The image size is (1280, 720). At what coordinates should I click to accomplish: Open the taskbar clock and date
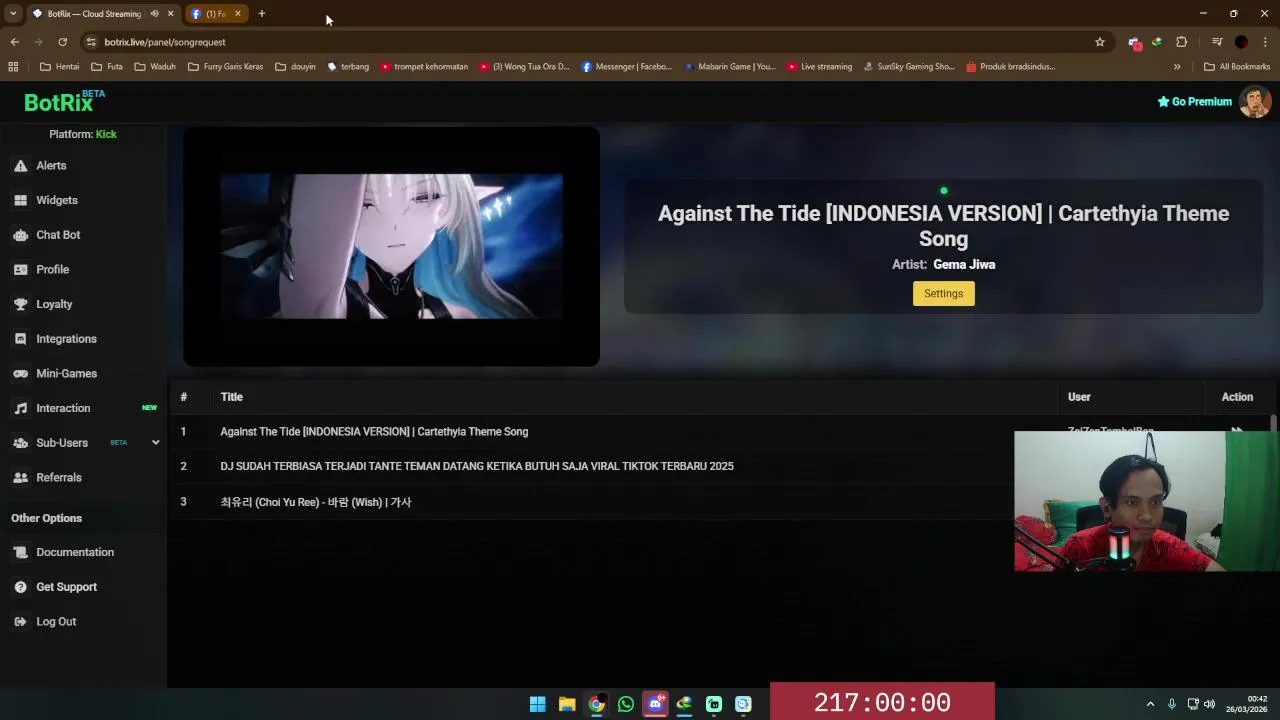point(1247,704)
